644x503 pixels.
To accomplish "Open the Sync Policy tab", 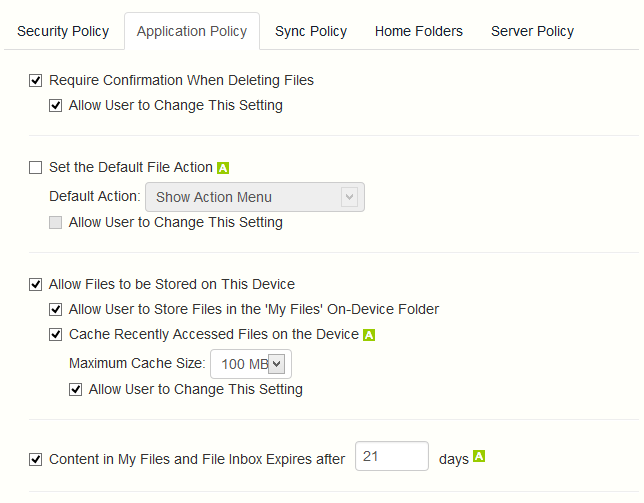I will pyautogui.click(x=311, y=31).
